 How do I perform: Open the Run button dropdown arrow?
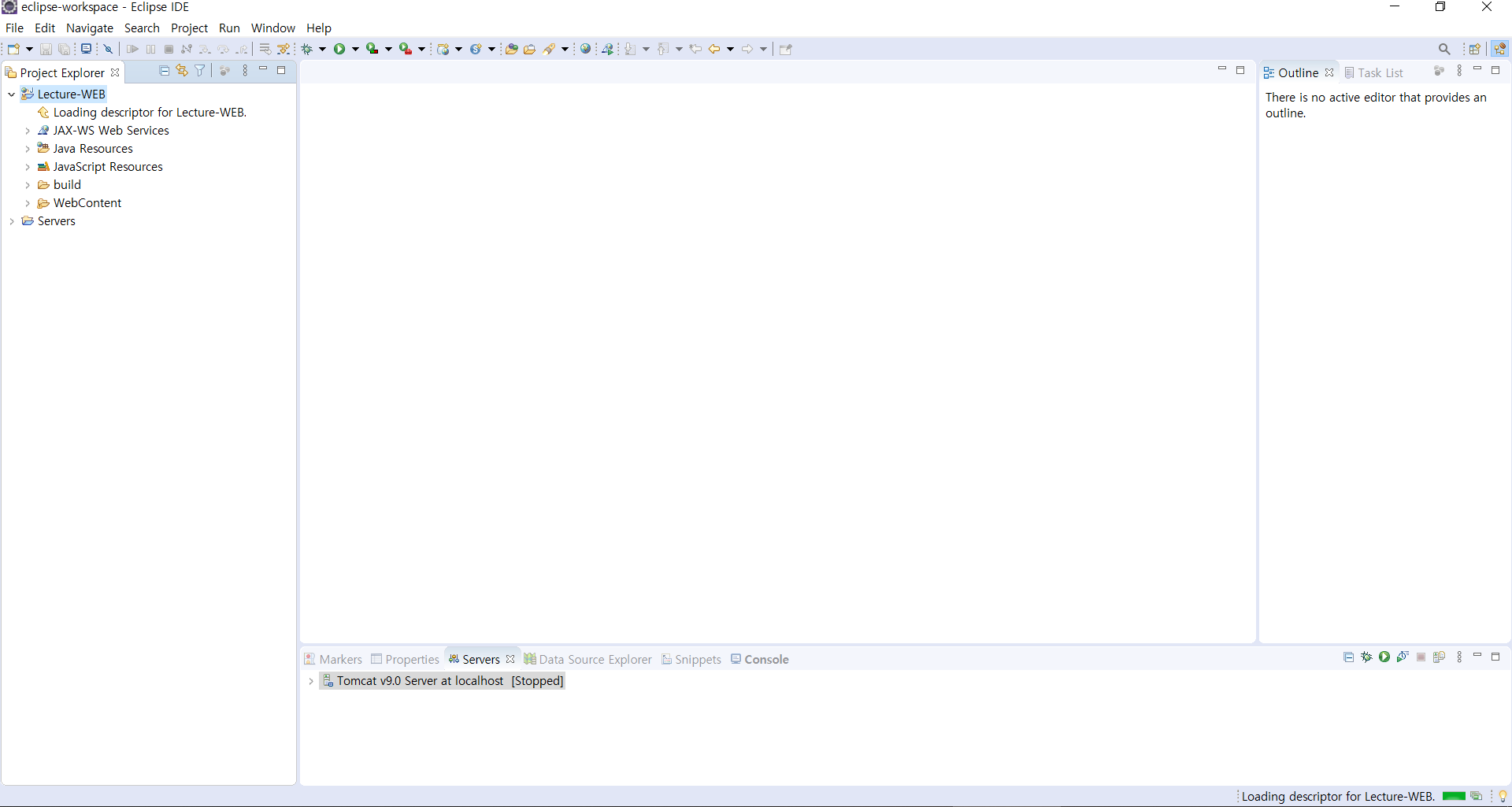coord(355,49)
